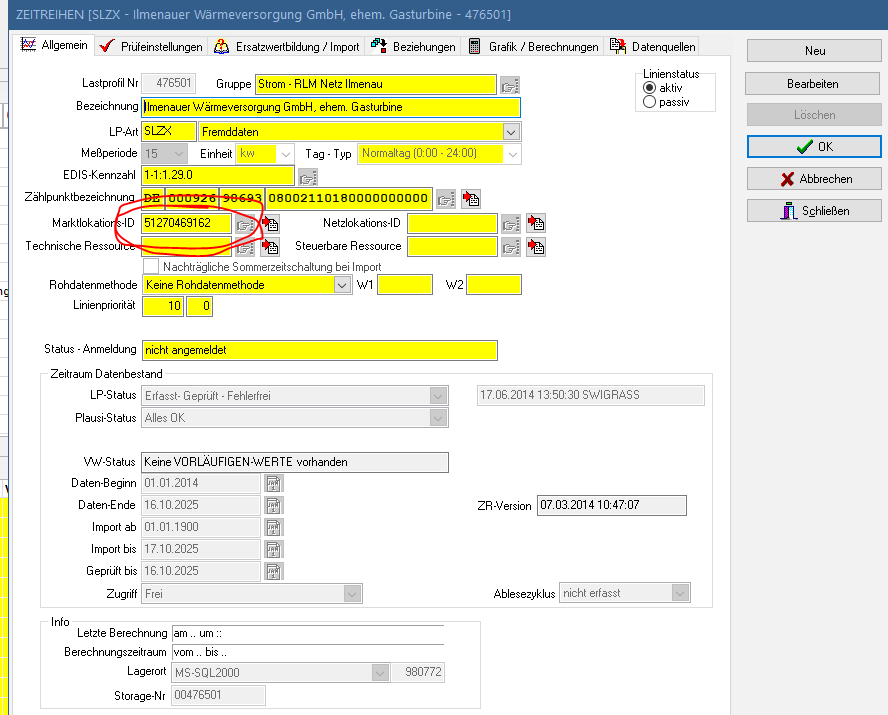The height and width of the screenshot is (715, 888).
Task: Click red document icon next to Zählpunktbezeichnung
Action: 471,198
